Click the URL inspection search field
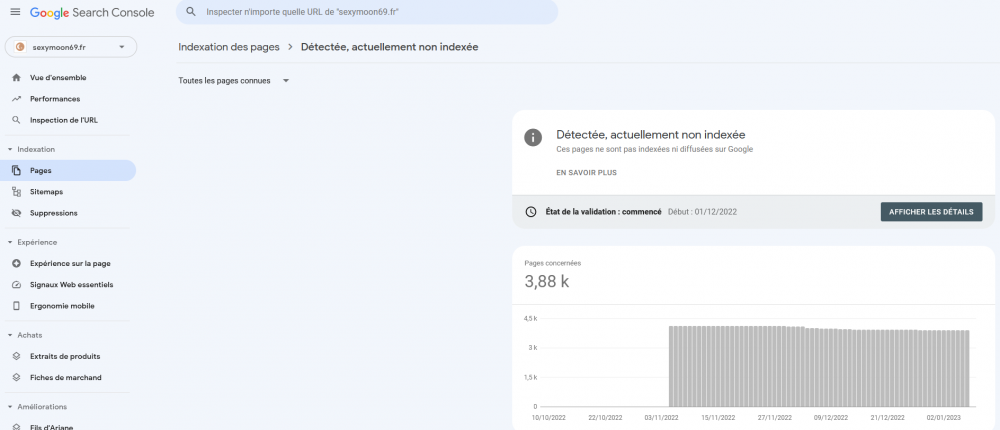This screenshot has width=1000, height=430. click(x=367, y=12)
